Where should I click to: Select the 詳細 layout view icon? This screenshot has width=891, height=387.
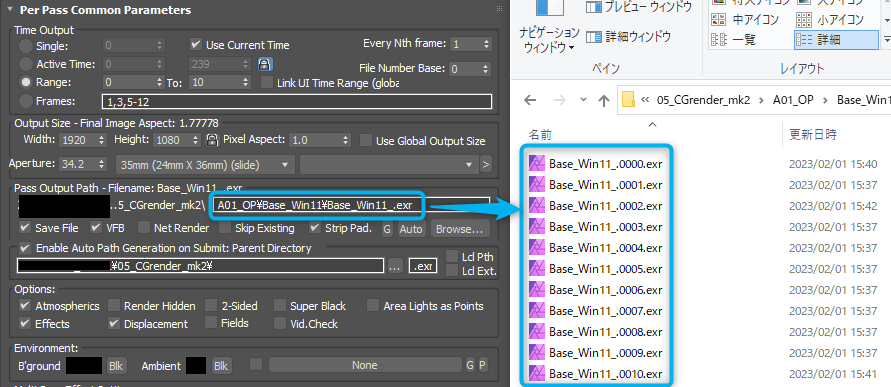click(x=804, y=39)
